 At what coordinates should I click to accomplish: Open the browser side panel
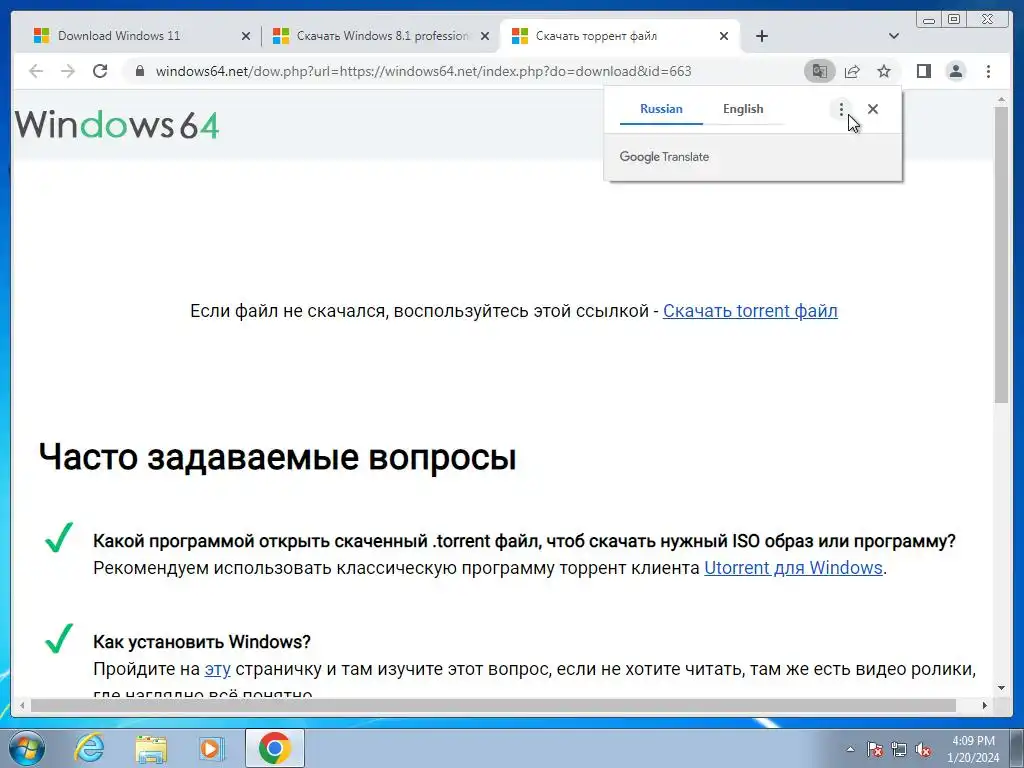tap(923, 71)
